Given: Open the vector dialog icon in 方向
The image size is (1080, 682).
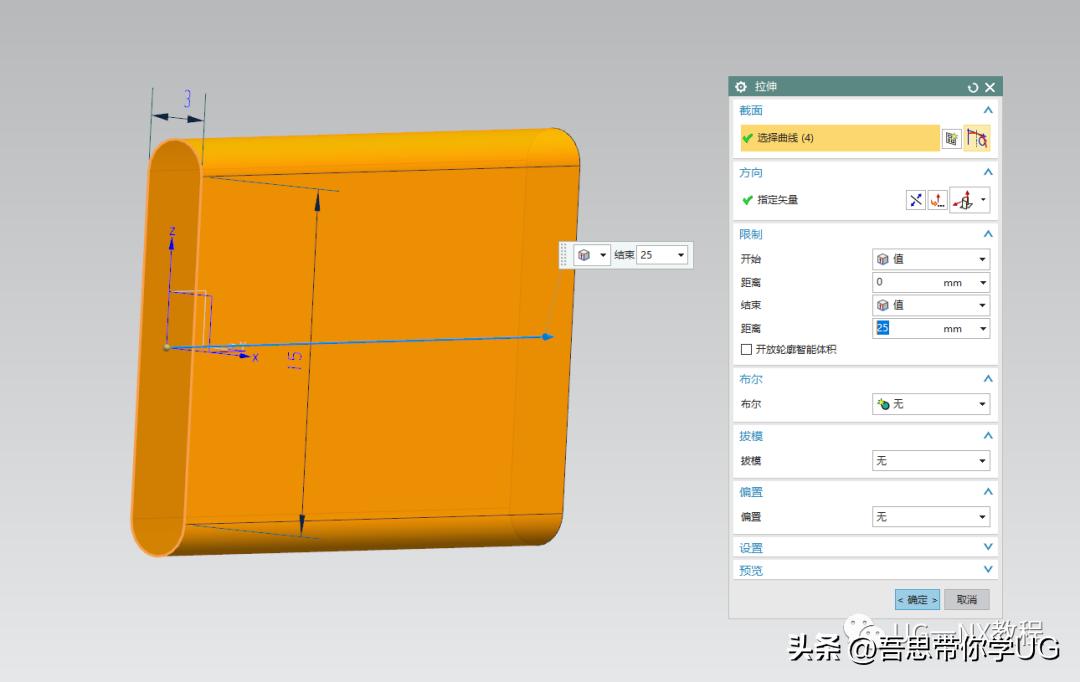Looking at the screenshot, I should pyautogui.click(x=937, y=200).
